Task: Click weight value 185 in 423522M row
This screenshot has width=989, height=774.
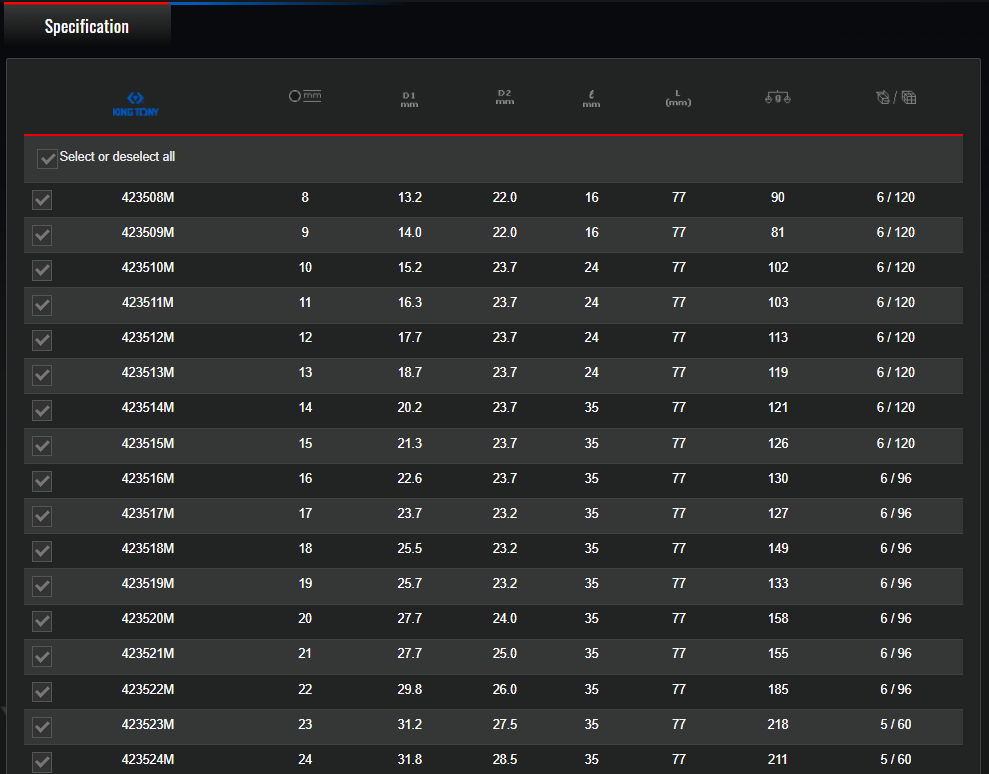Action: coord(778,689)
